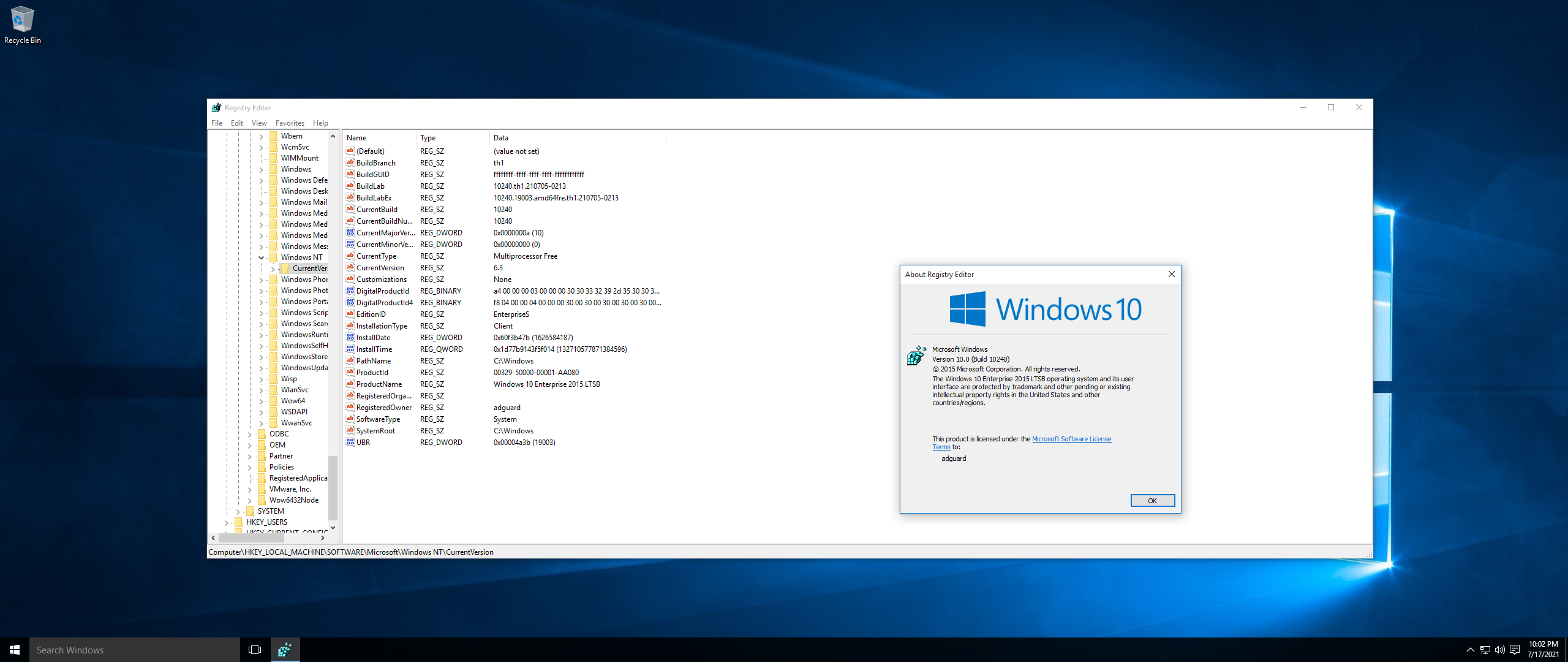The image size is (1568, 662).
Task: Click the Registry Editor taskbar icon
Action: (x=285, y=650)
